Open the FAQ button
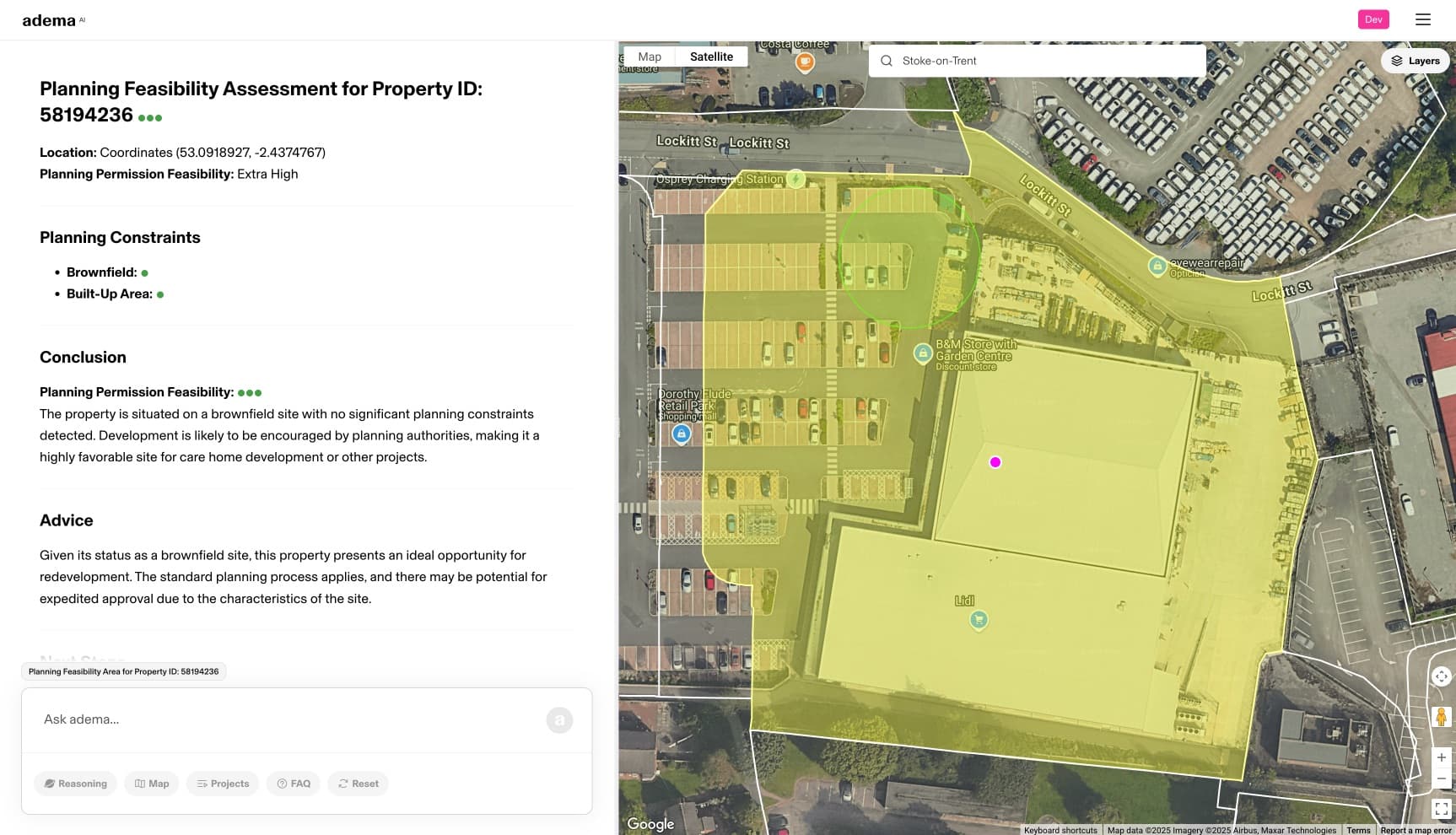1456x835 pixels. click(x=294, y=784)
